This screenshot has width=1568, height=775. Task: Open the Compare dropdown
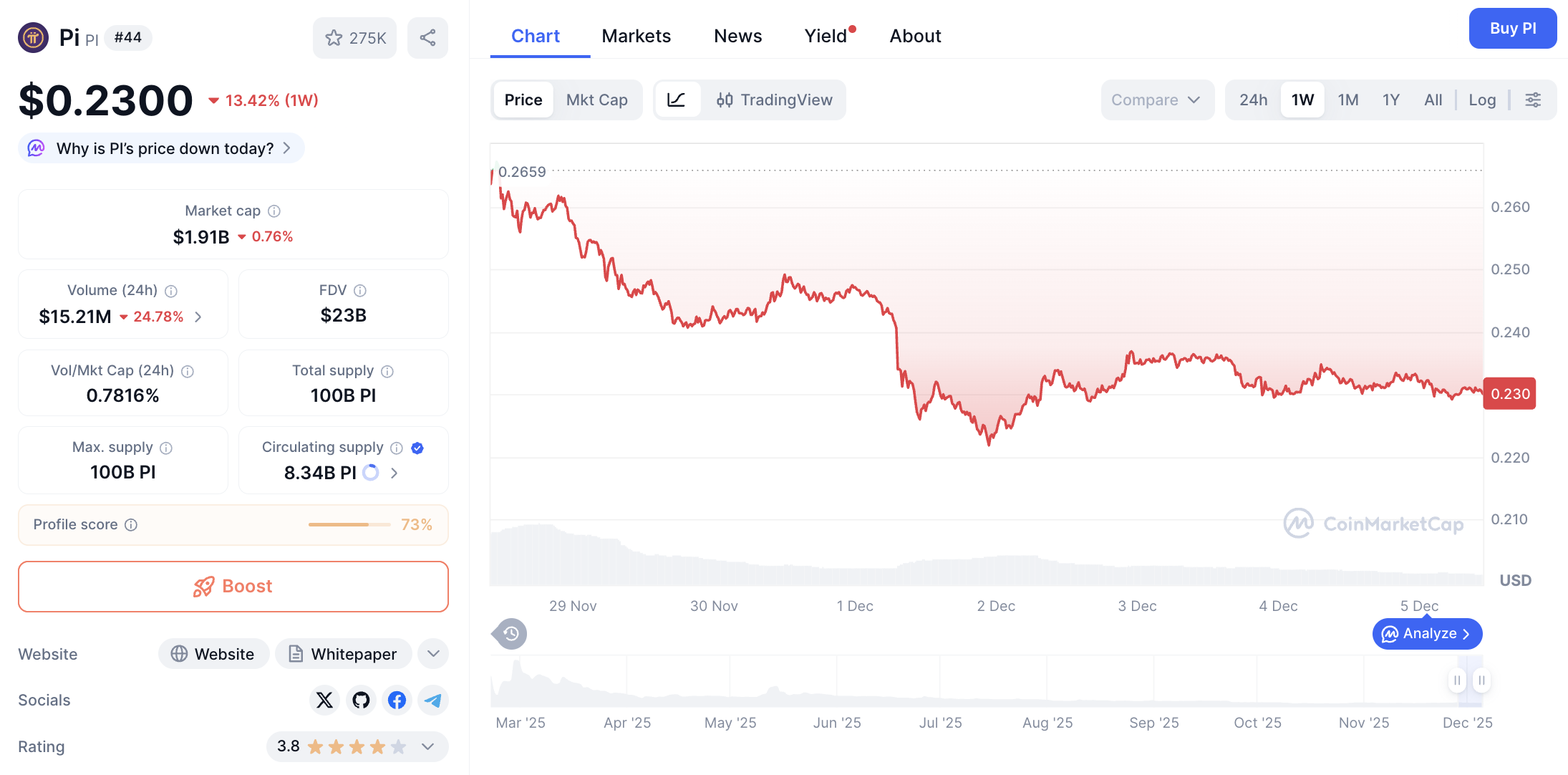point(1156,100)
